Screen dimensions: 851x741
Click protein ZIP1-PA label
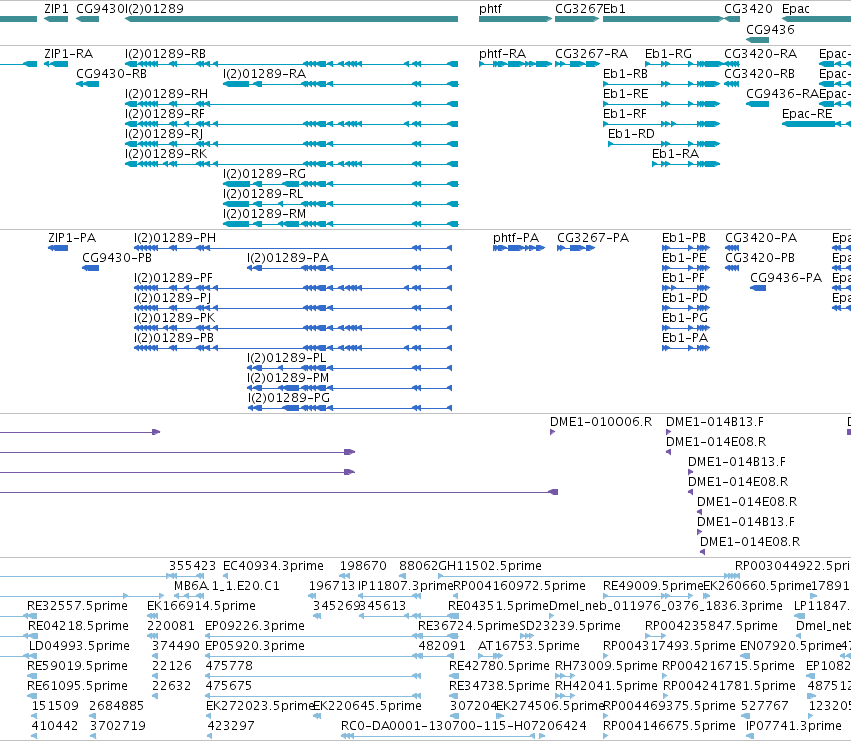point(72,238)
